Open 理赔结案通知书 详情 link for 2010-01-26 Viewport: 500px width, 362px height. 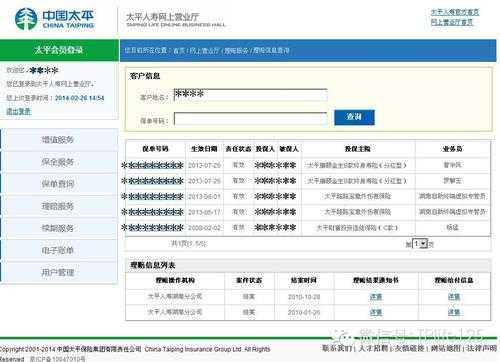[x=376, y=312]
